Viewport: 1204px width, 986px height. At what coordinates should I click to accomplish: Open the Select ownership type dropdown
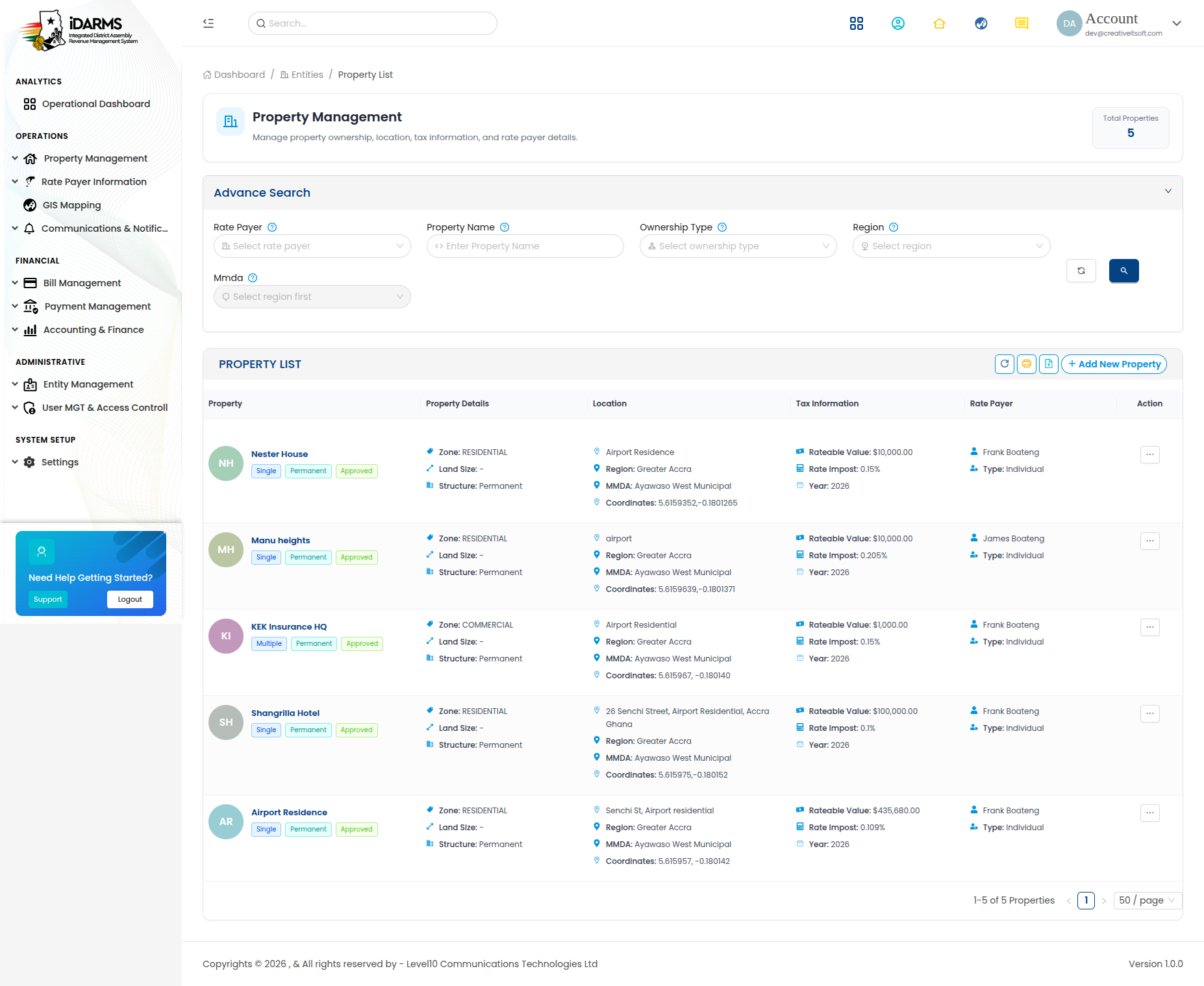(x=738, y=246)
